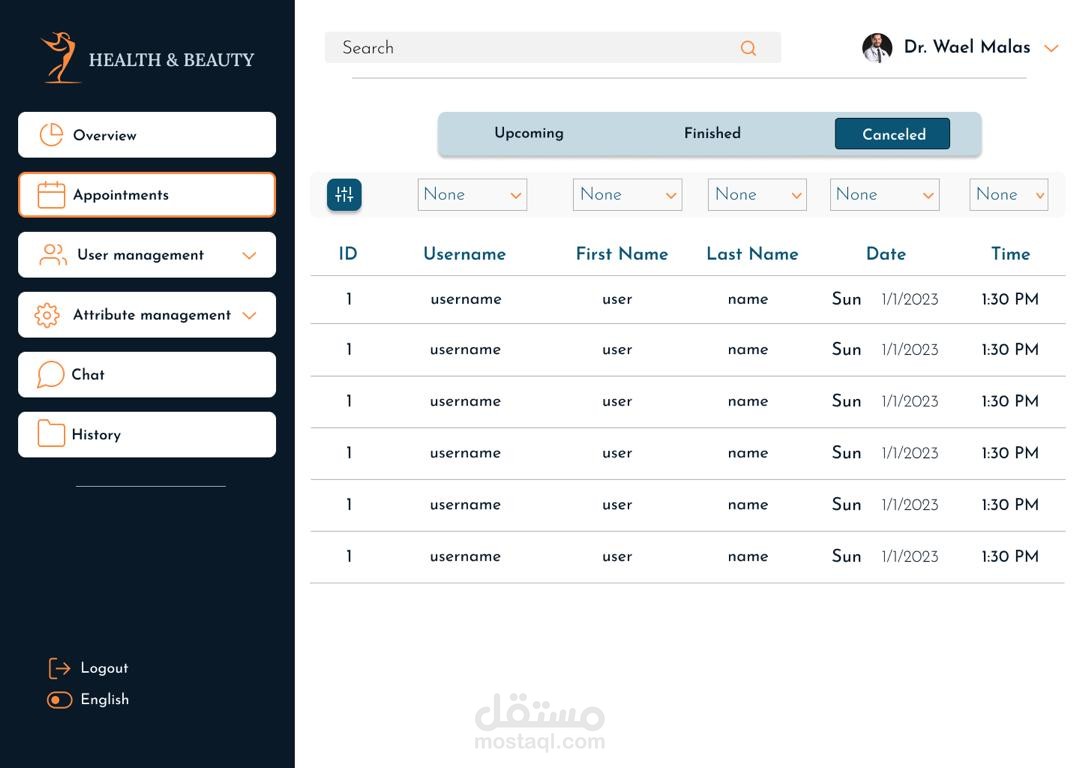Image resolution: width=1080 pixels, height=768 pixels.
Task: Click 1:30 PM in the last table row
Action: (x=1010, y=556)
